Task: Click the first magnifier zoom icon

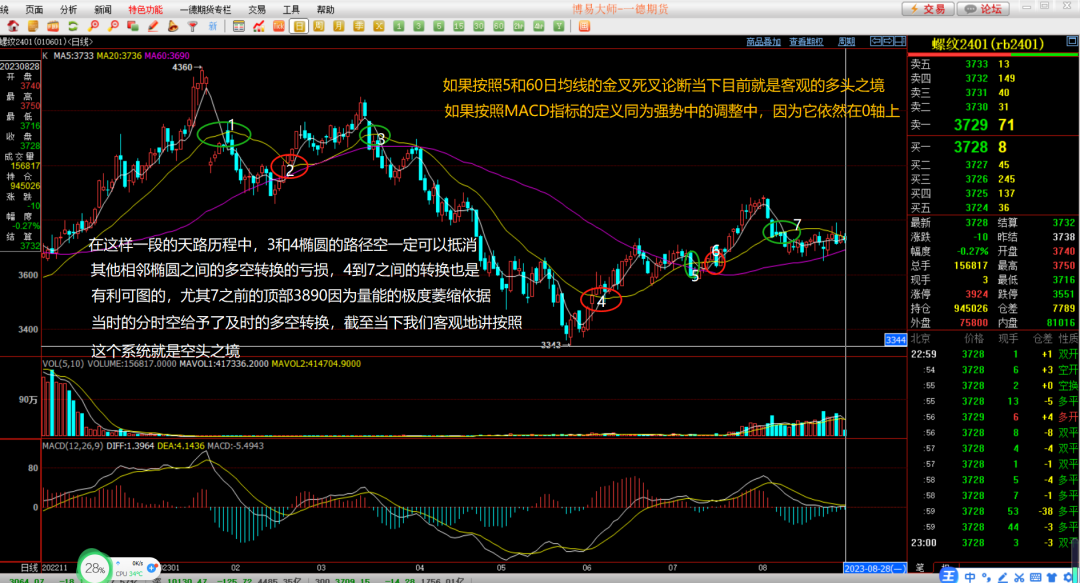Action: 93,26
